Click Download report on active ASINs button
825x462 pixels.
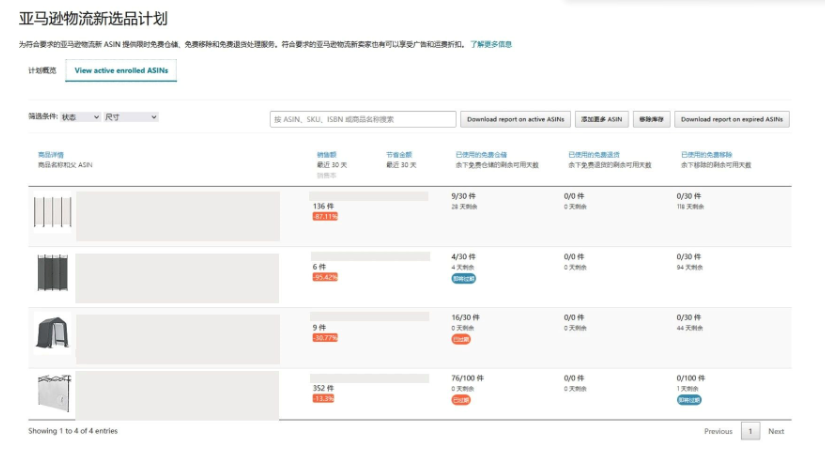click(514, 119)
